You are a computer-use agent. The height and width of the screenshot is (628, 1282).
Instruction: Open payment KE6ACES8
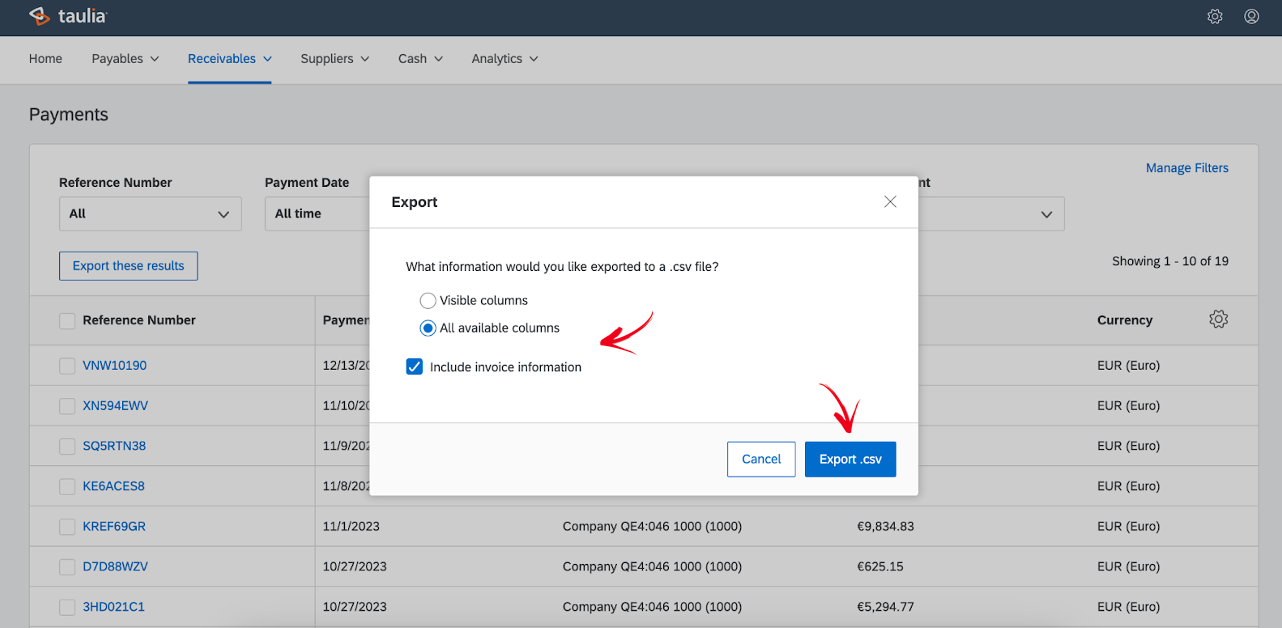click(x=114, y=486)
